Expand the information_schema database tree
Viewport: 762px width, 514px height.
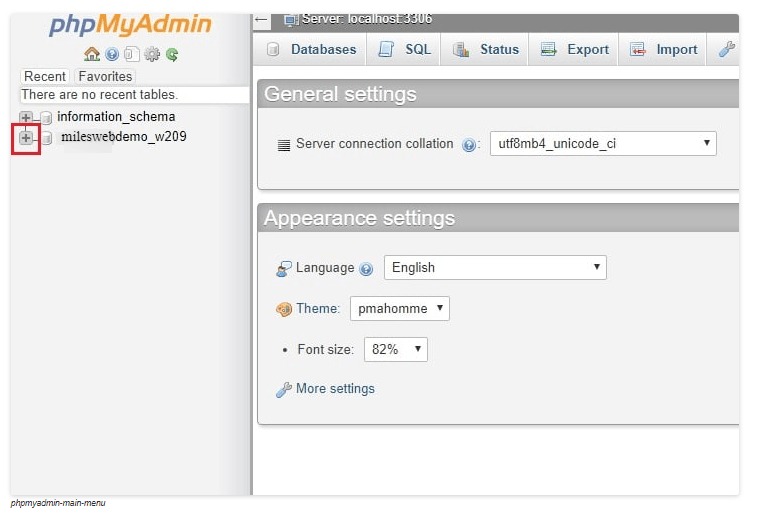26,117
